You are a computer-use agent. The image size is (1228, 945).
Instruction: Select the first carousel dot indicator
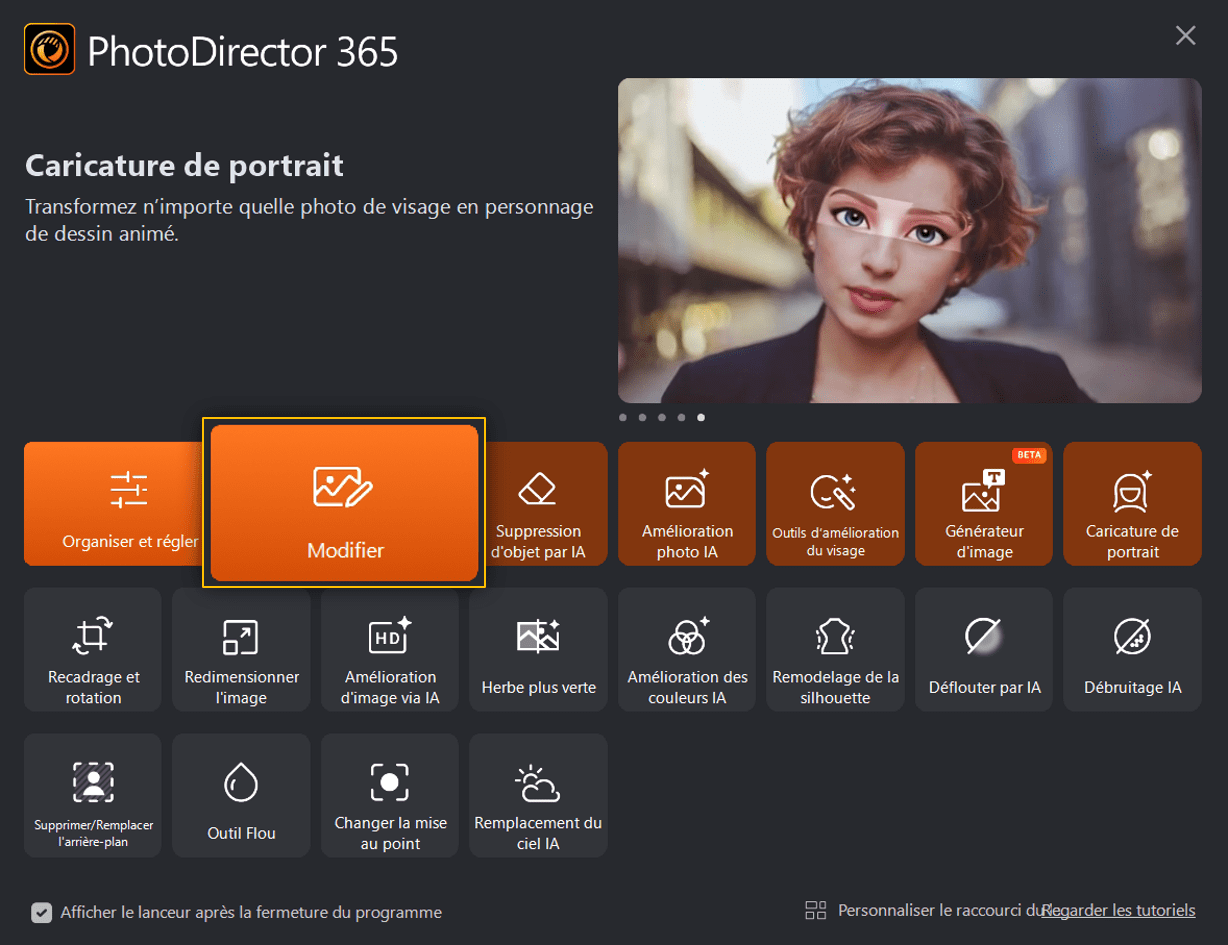pyautogui.click(x=623, y=417)
